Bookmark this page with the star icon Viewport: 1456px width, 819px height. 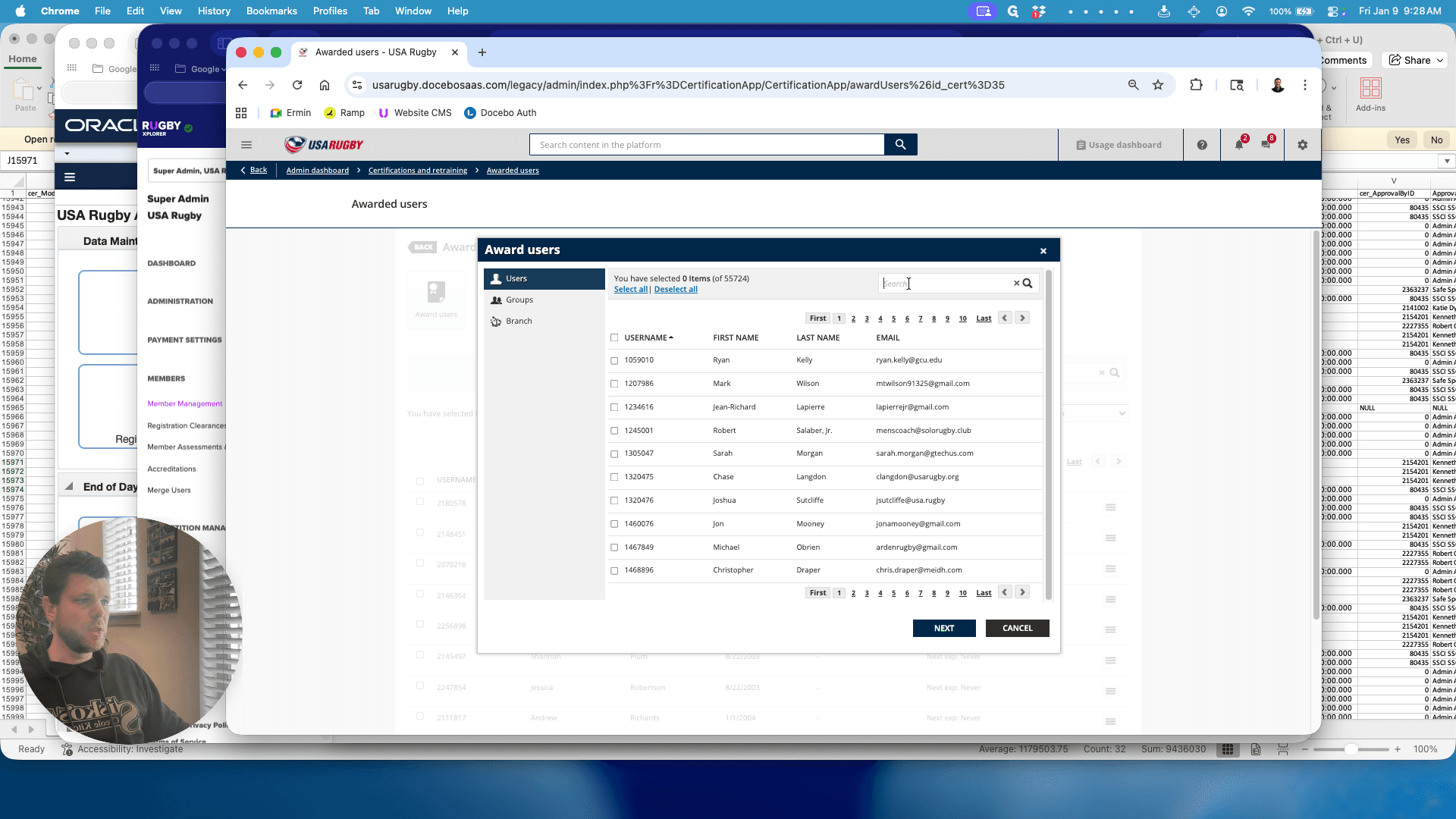pyautogui.click(x=1158, y=85)
